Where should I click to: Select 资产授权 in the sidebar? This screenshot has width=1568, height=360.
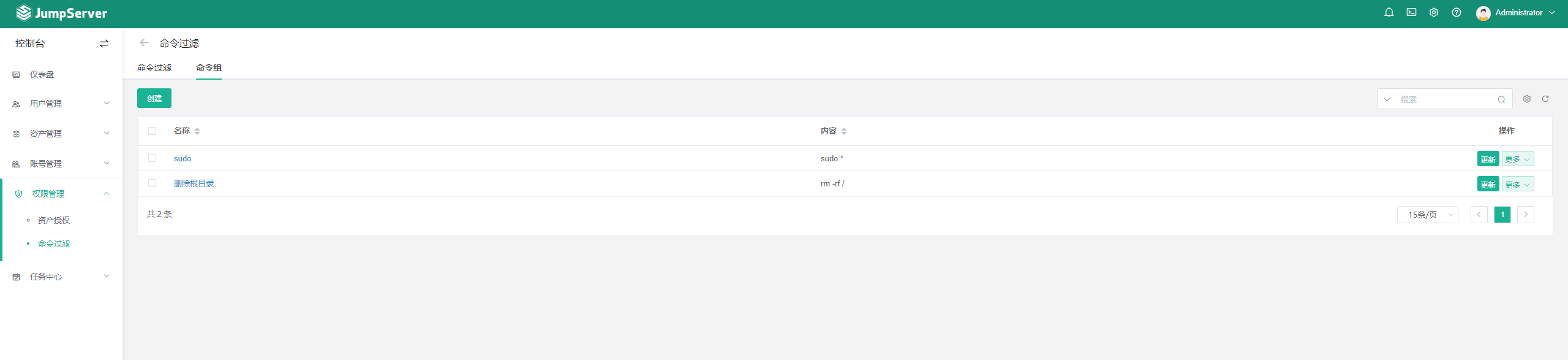54,220
